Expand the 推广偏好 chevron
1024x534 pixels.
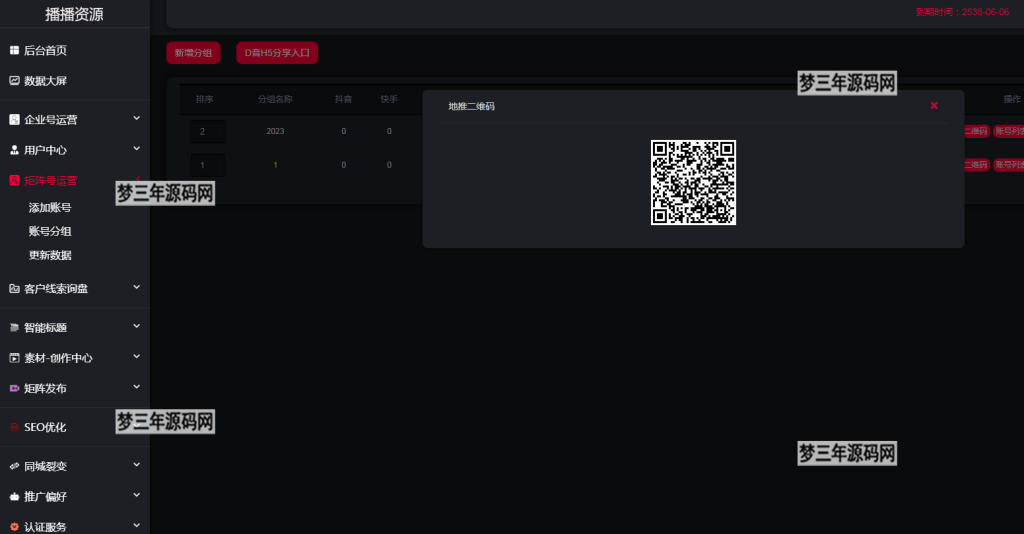[136, 495]
